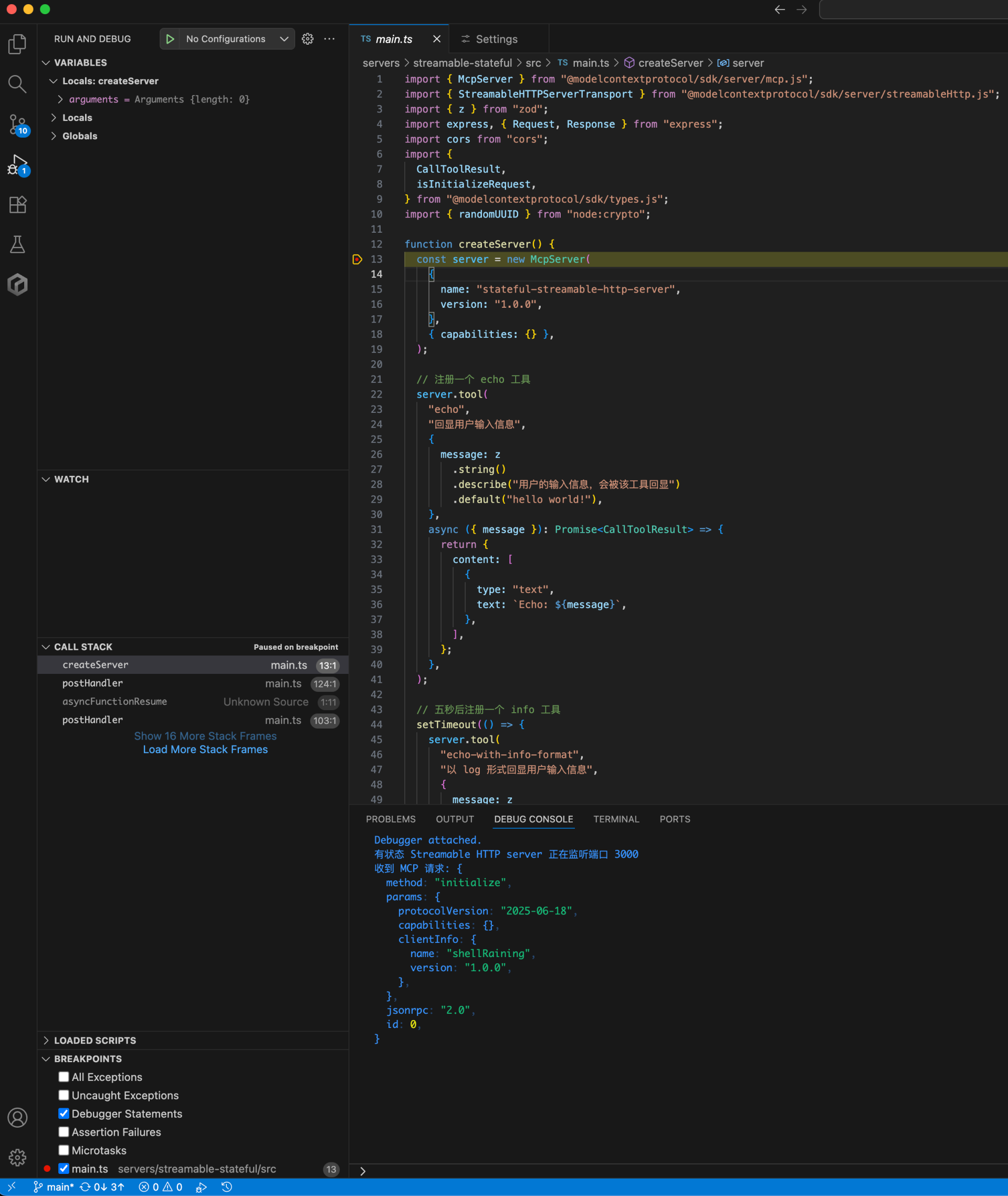Click Load More Stack Frames link
This screenshot has width=1008, height=1196.
[205, 750]
